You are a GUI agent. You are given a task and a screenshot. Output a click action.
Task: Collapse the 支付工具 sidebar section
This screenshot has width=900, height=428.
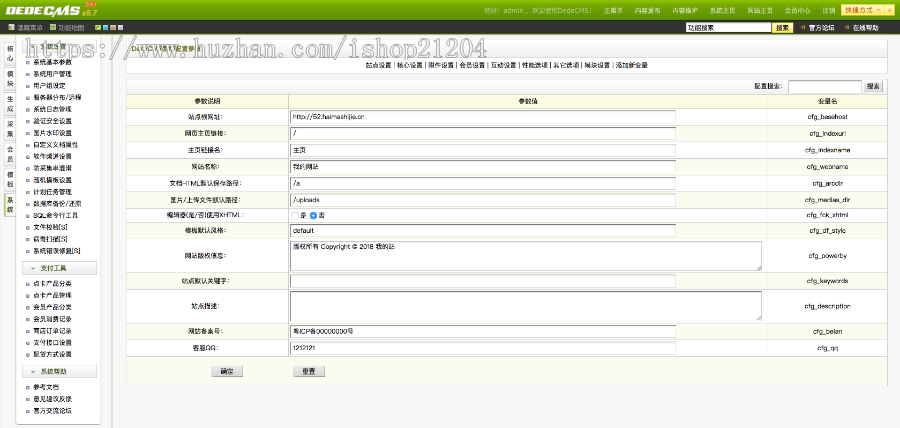coord(59,268)
